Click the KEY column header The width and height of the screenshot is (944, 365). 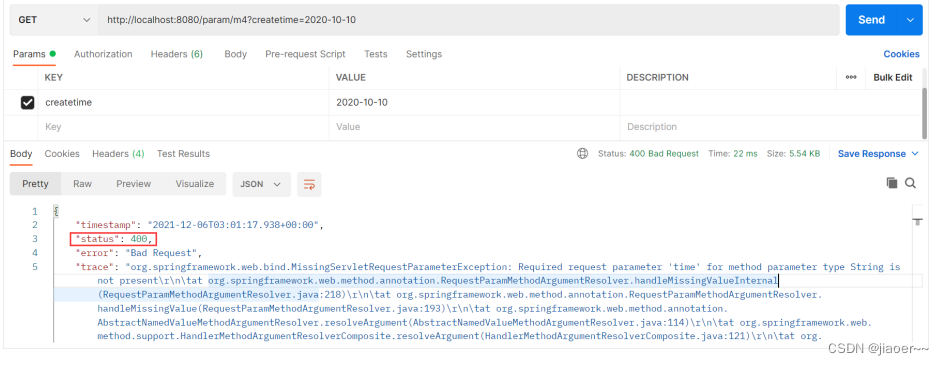coord(54,77)
